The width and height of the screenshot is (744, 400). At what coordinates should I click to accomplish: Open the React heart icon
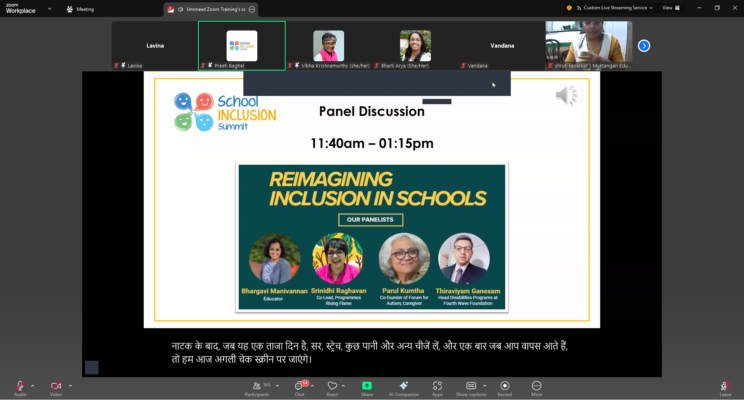[x=332, y=388]
